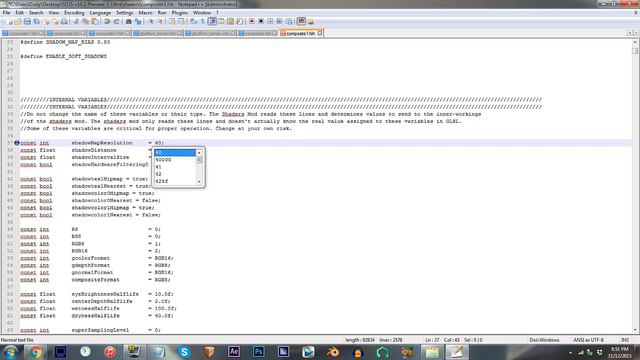Click the Open file toolbar icon

18,21
